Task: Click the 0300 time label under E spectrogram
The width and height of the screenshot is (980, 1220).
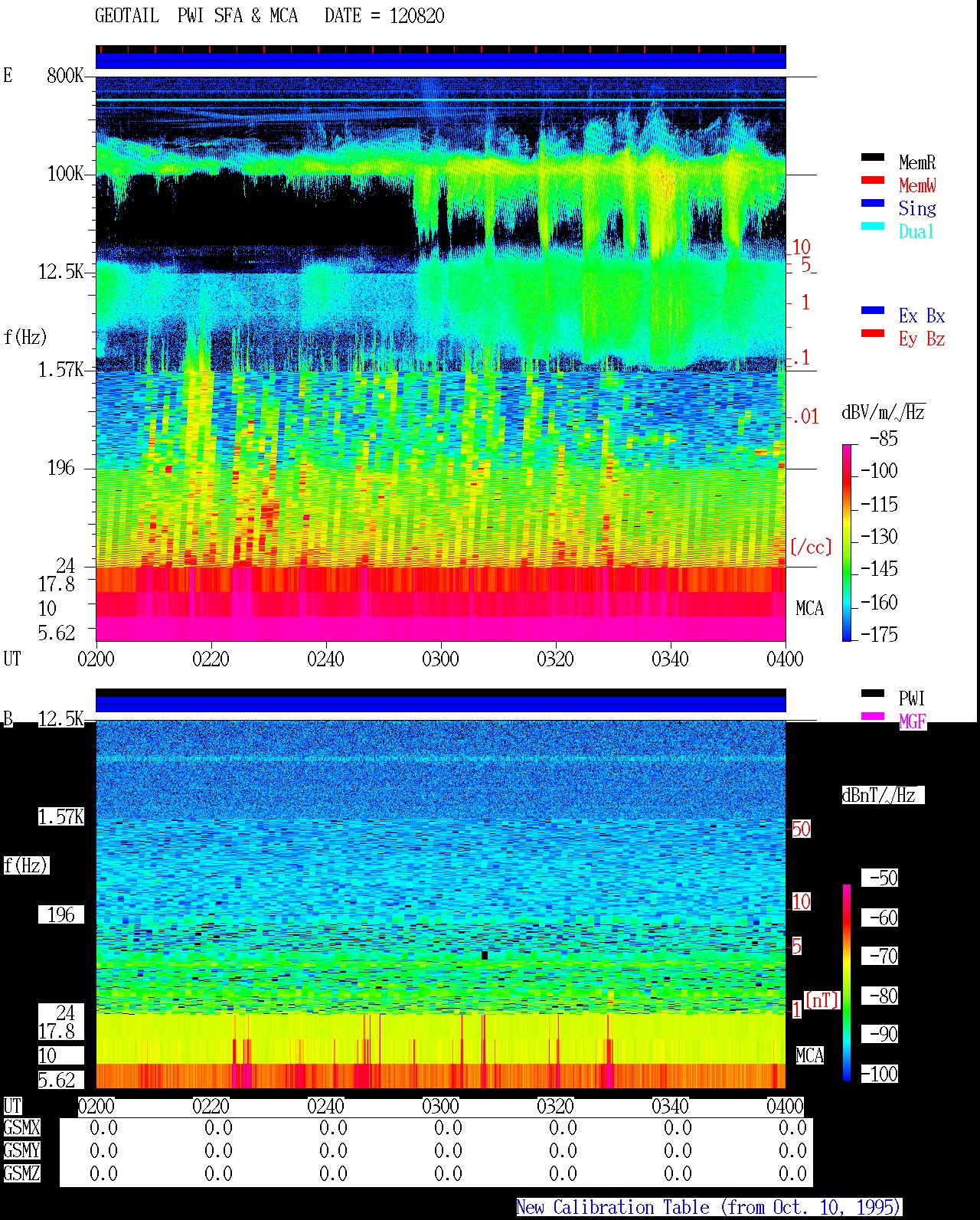Action: pyautogui.click(x=440, y=659)
